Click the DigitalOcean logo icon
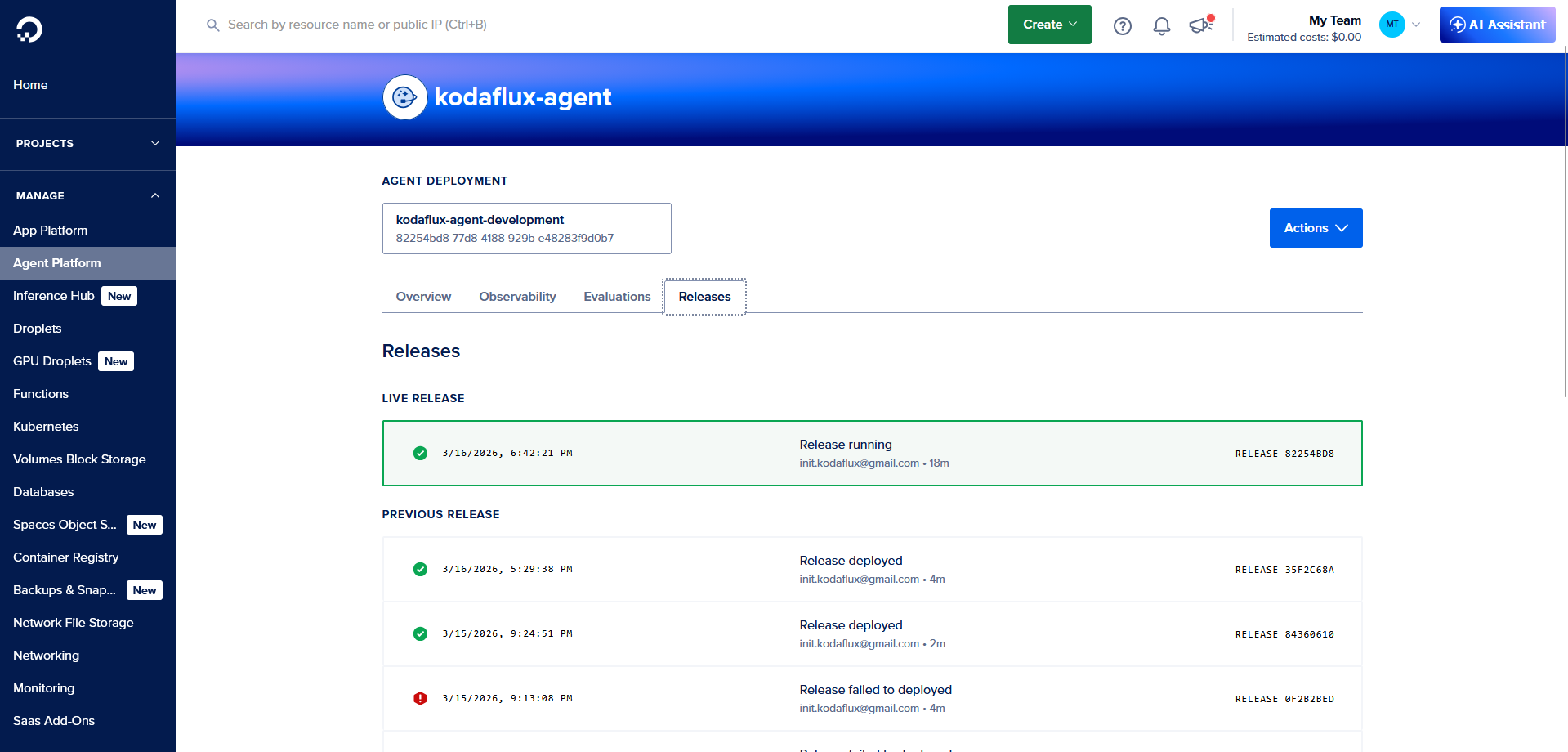Viewport: 1568px width, 752px height. tap(29, 29)
